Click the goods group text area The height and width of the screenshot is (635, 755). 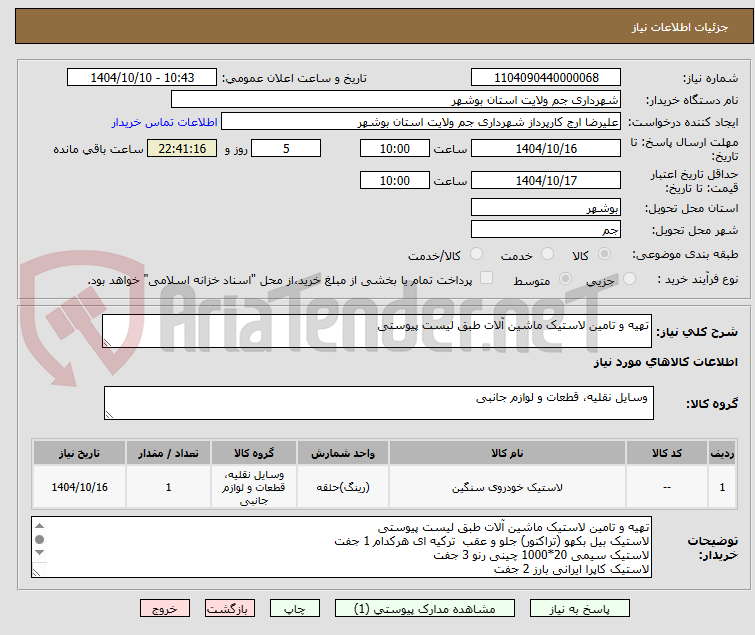379,403
